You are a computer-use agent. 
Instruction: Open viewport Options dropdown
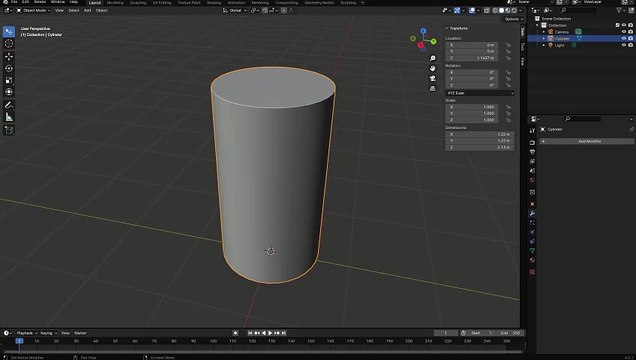(x=514, y=19)
